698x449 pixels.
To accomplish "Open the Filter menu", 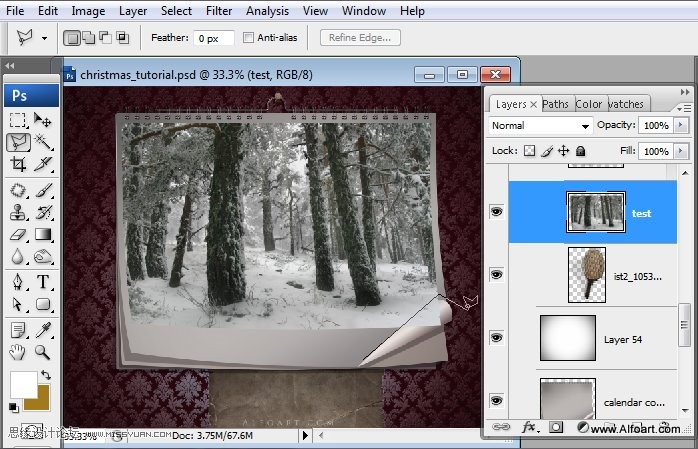I will click(x=219, y=11).
